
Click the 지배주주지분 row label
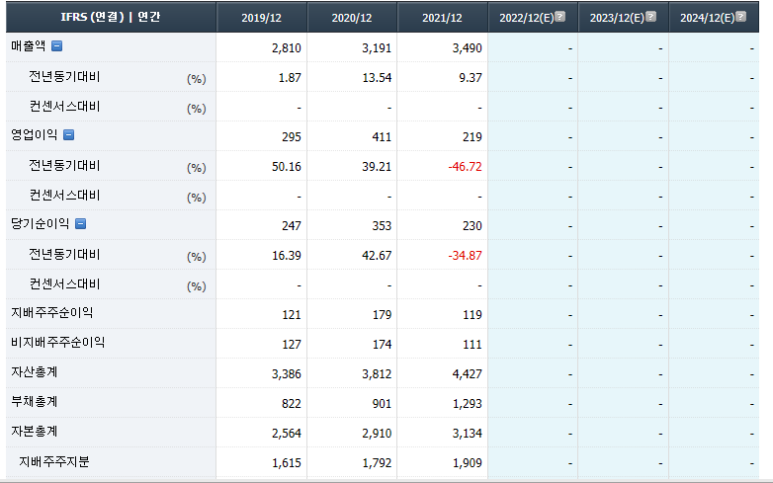pos(54,461)
